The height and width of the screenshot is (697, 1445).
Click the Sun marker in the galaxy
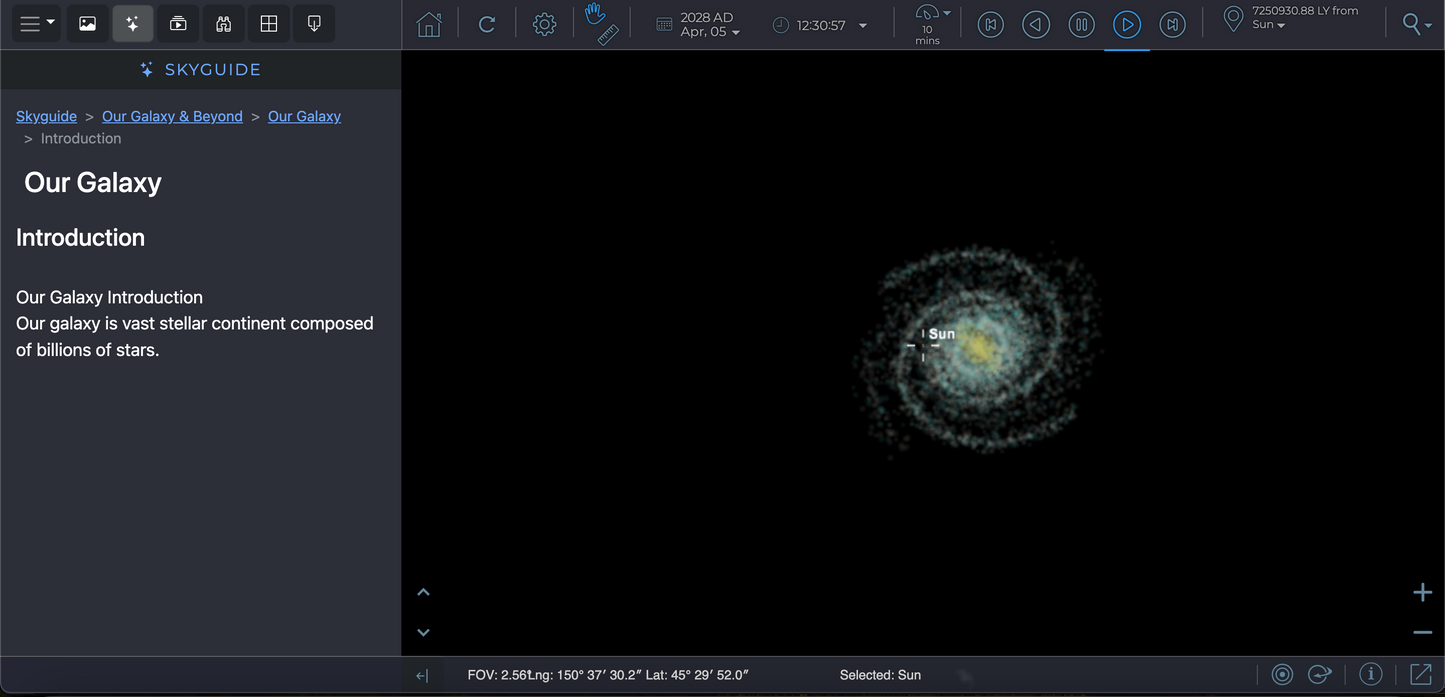(923, 346)
